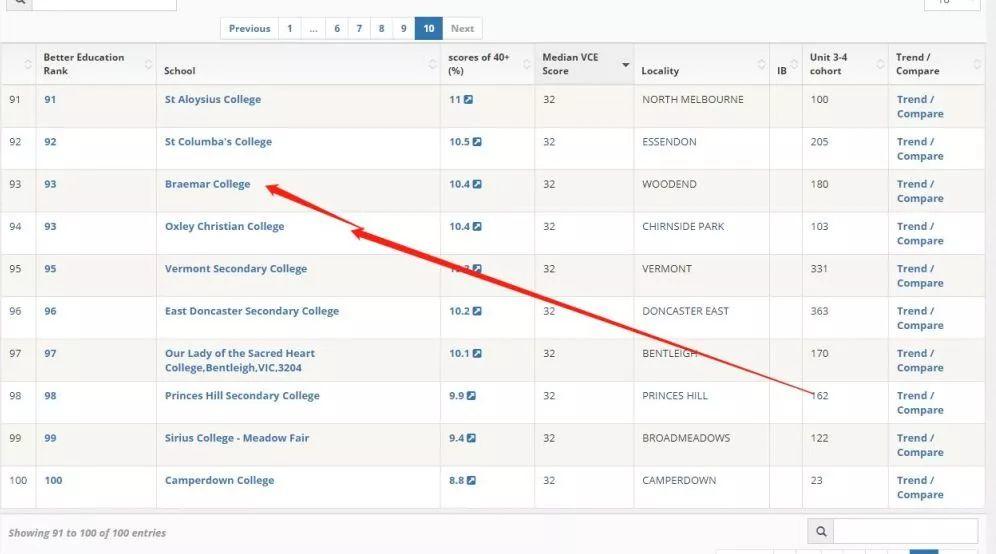Open score chart icon for East Doncaster Secondary
The height and width of the screenshot is (554, 996).
(x=477, y=311)
